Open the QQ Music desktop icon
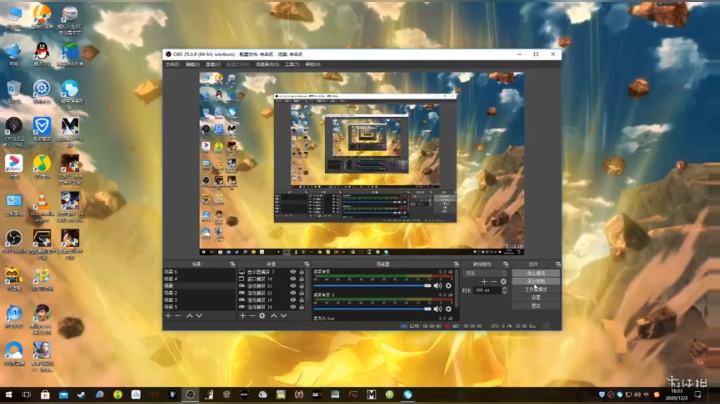 point(42,167)
